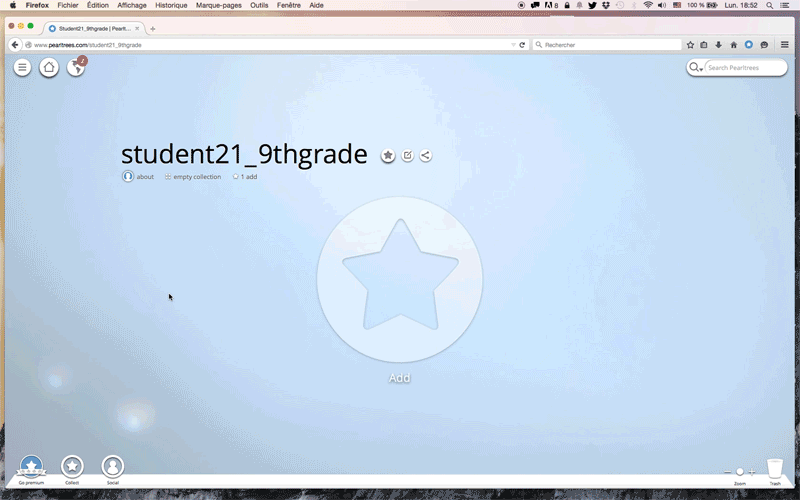Open a new Firefox tab
The image size is (800, 500).
point(153,28)
